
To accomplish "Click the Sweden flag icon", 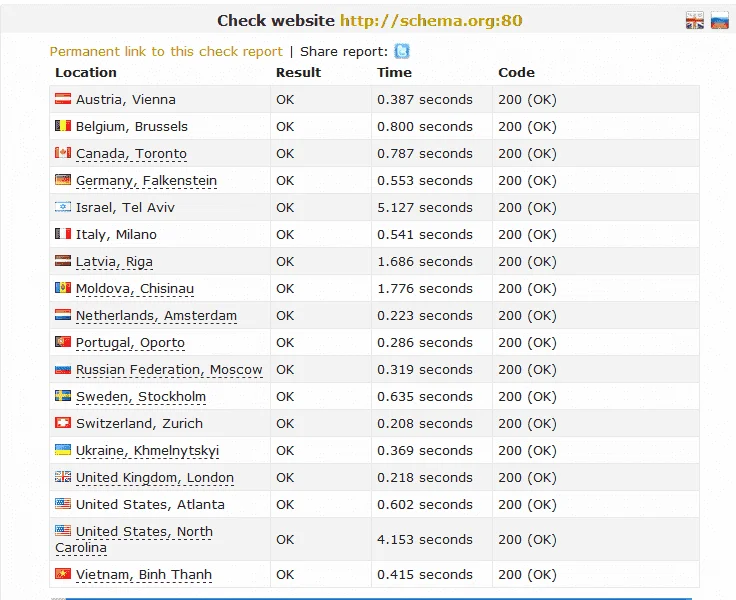I will pos(63,396).
